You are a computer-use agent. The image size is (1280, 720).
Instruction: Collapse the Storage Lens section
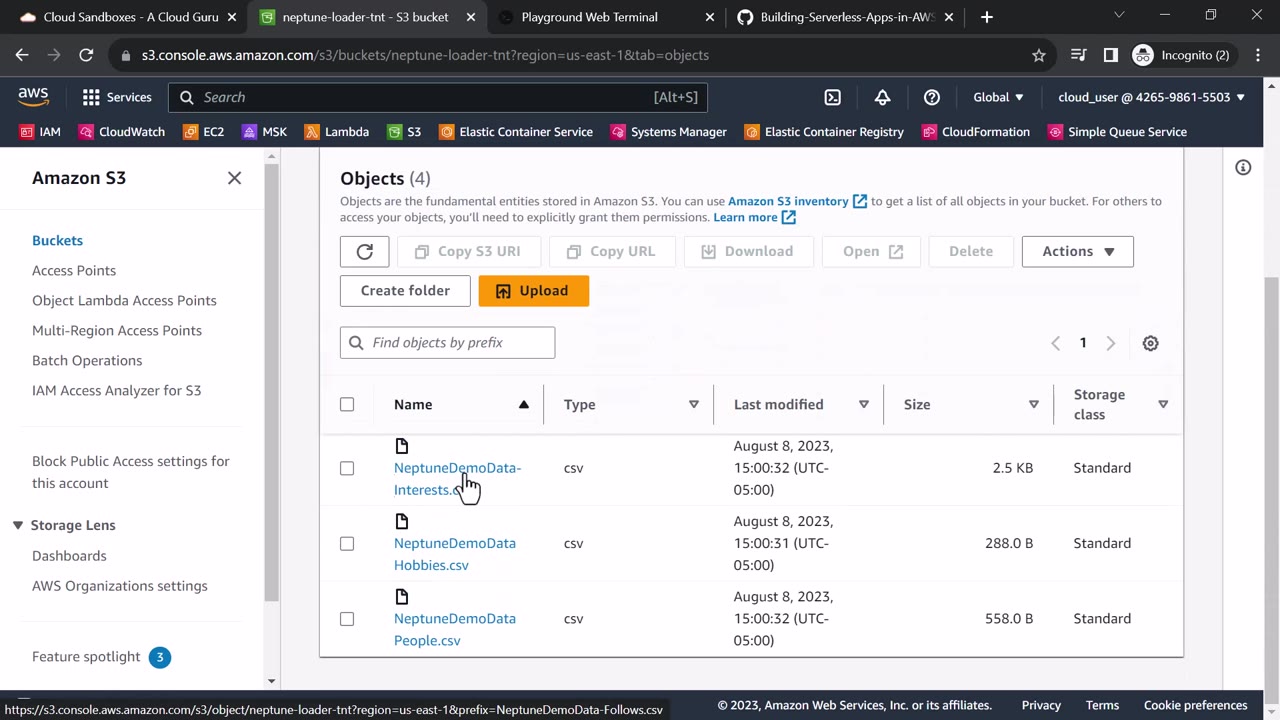point(18,525)
